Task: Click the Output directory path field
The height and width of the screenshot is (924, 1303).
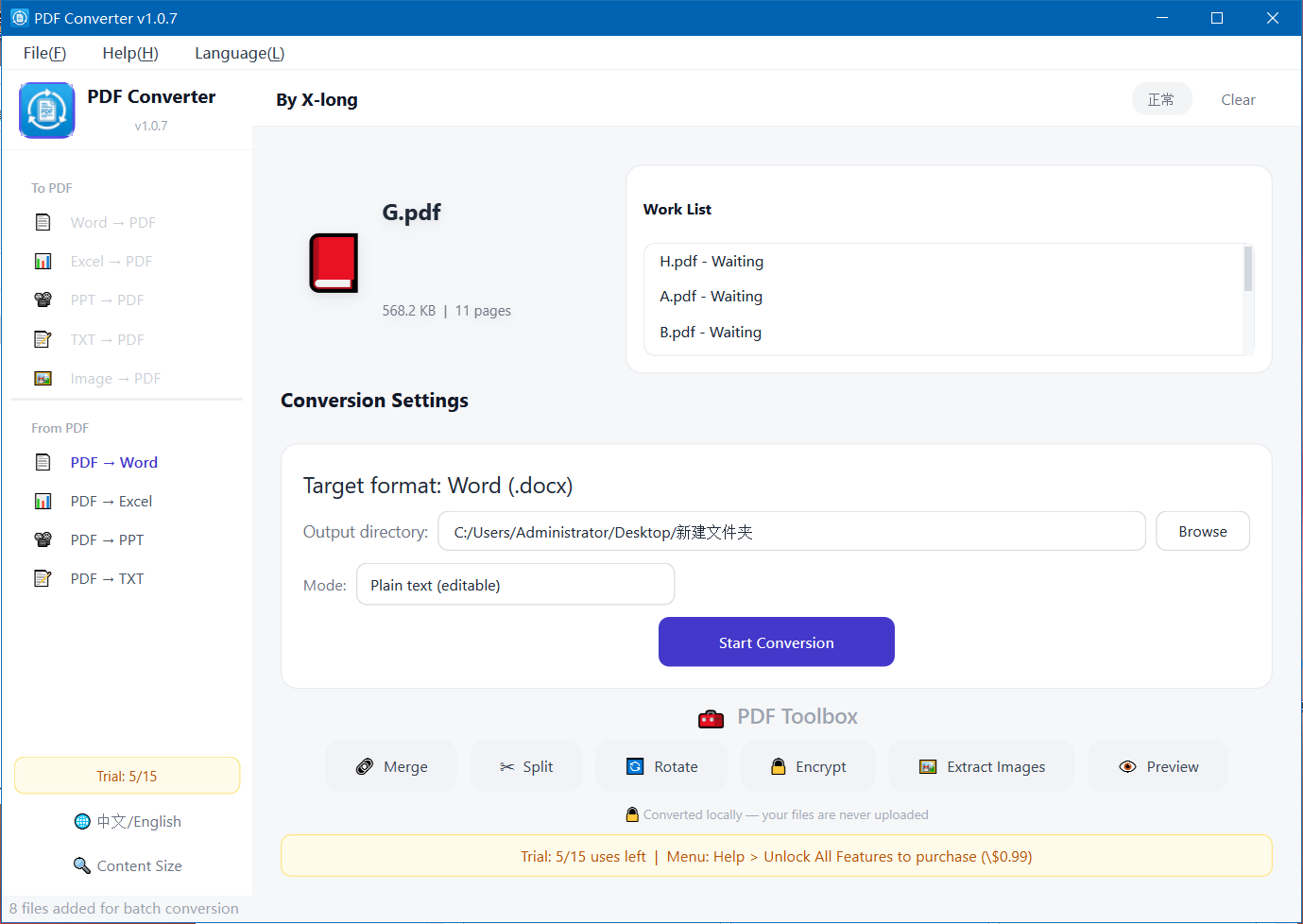Action: point(792,531)
